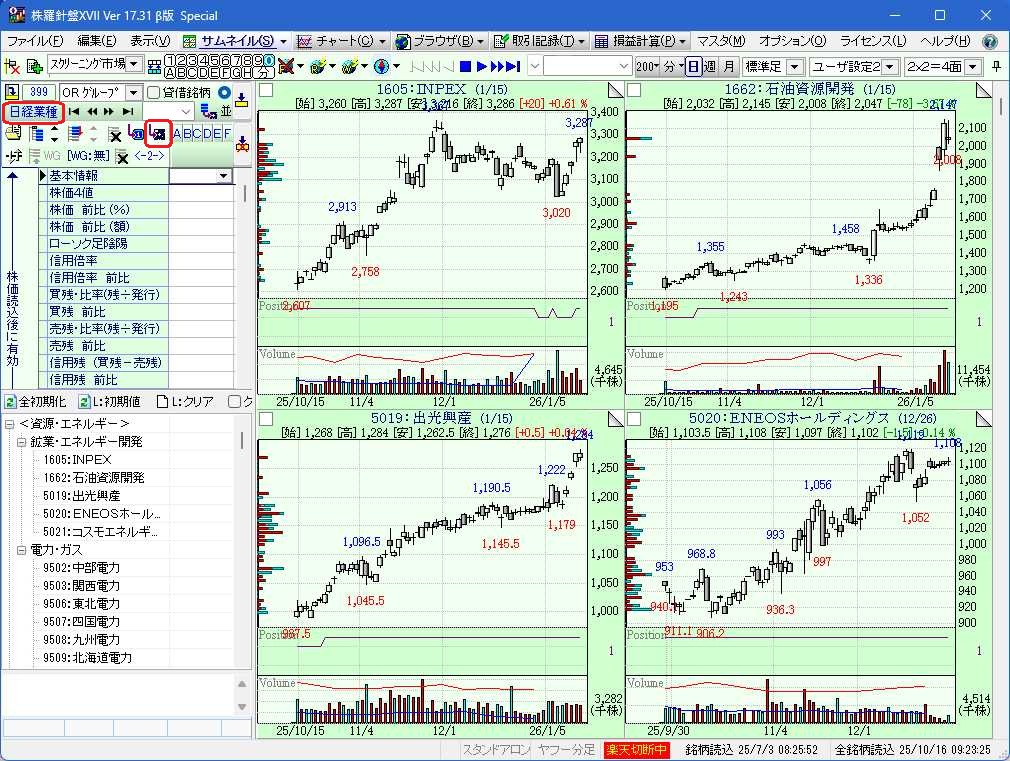Collapse the 電力・ガス tree node
The height and width of the screenshot is (761, 1010).
(22, 550)
